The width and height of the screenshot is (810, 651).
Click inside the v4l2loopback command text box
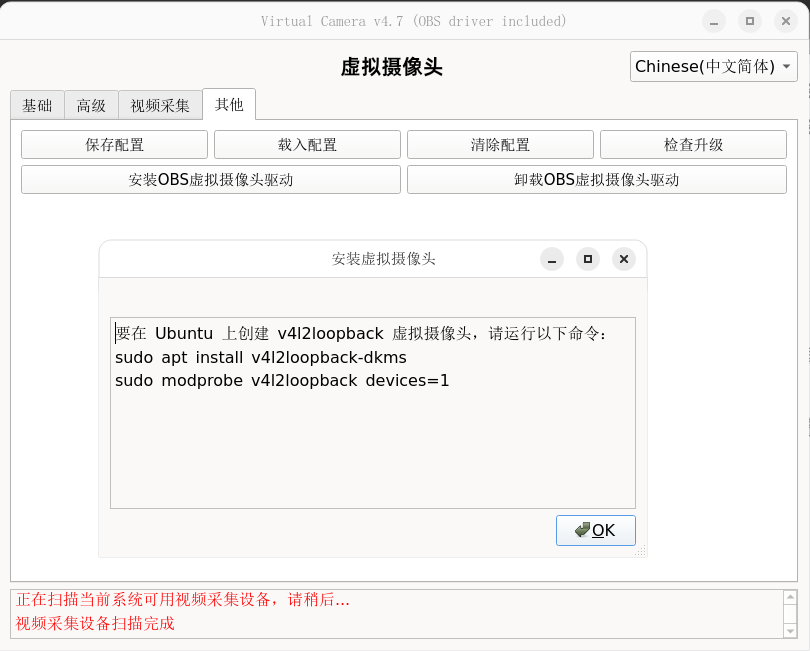click(x=372, y=440)
